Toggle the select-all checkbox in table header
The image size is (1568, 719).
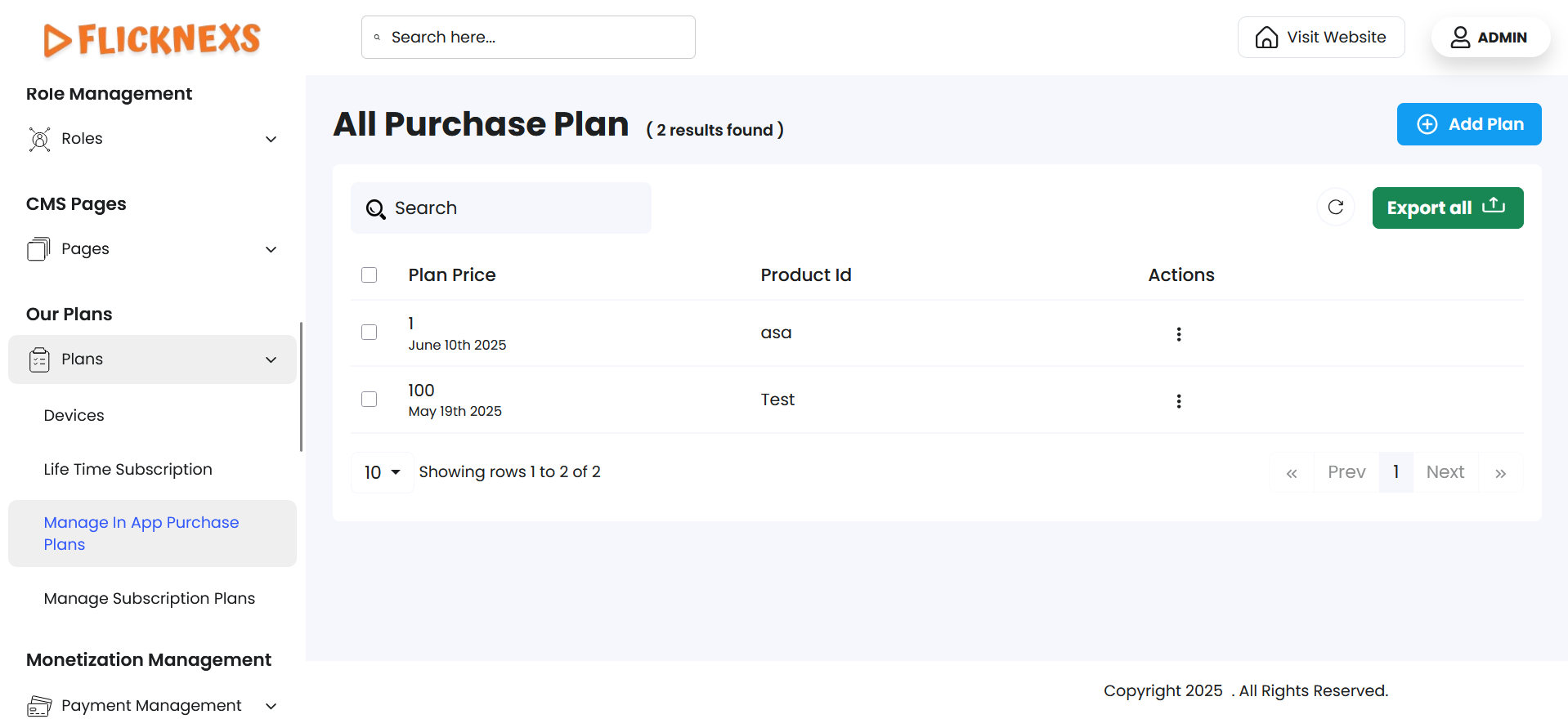[370, 275]
